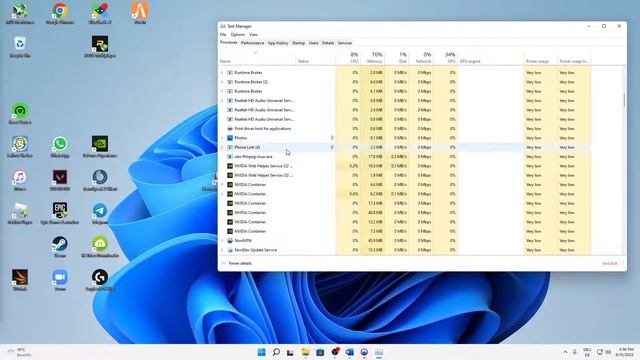Sort processes by the GPU column

pyautogui.click(x=445, y=57)
